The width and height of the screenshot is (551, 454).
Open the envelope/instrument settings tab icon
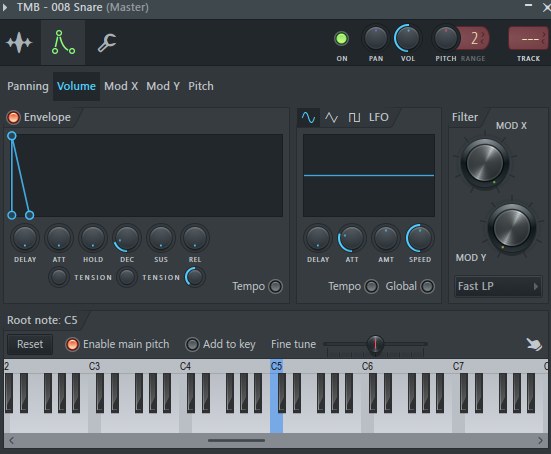(x=63, y=43)
